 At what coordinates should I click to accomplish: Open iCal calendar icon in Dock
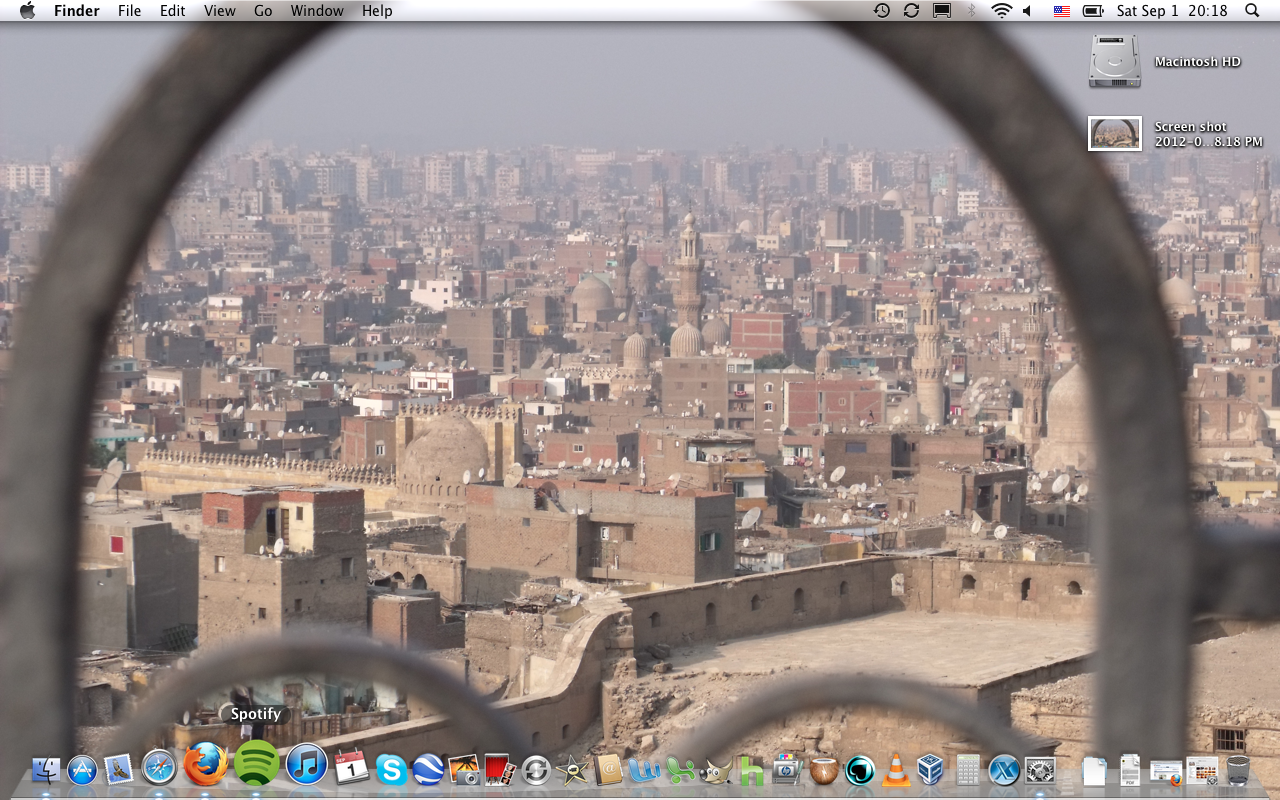click(x=352, y=768)
